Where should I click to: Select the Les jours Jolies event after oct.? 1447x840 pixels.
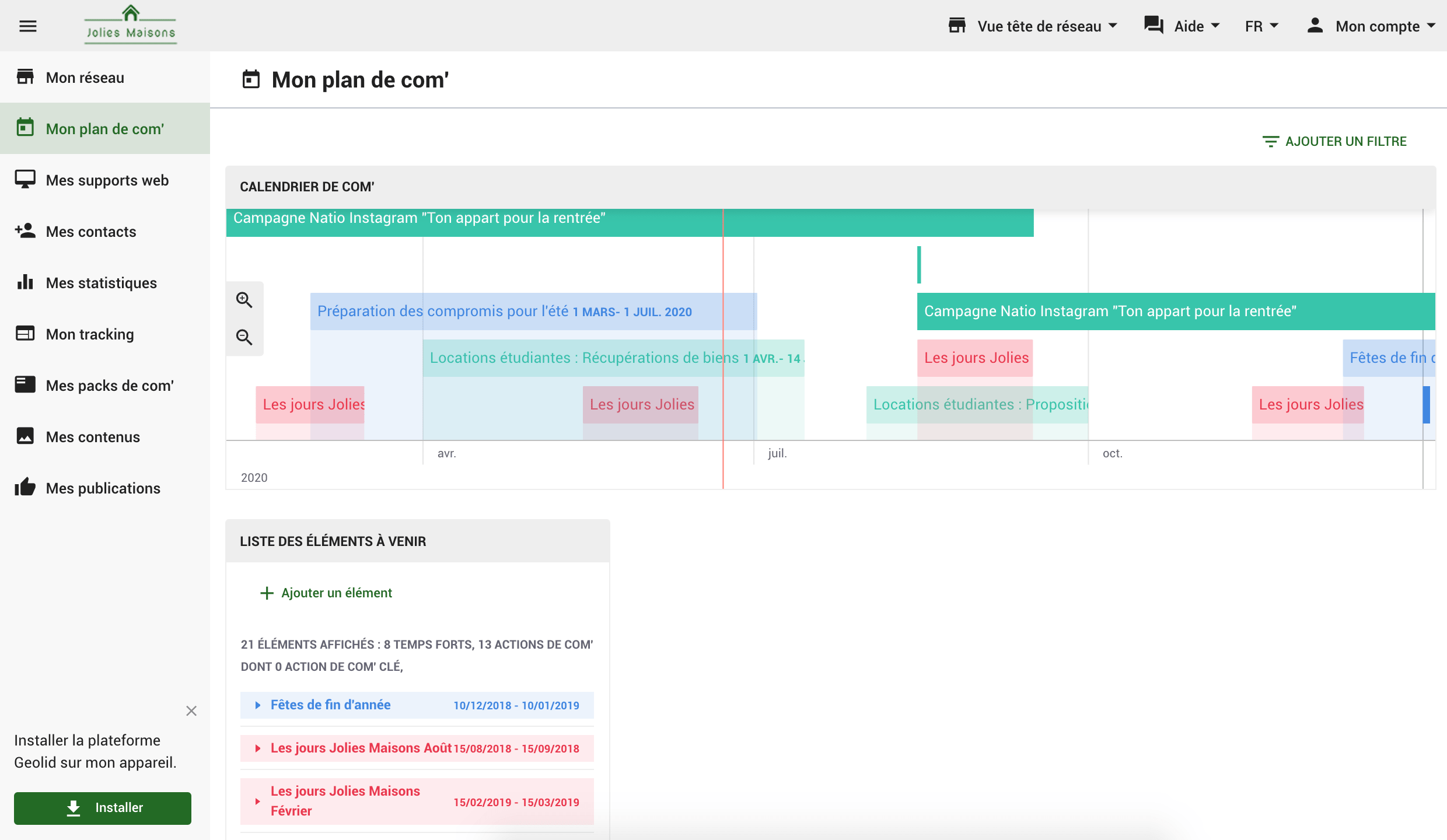[x=1308, y=404]
